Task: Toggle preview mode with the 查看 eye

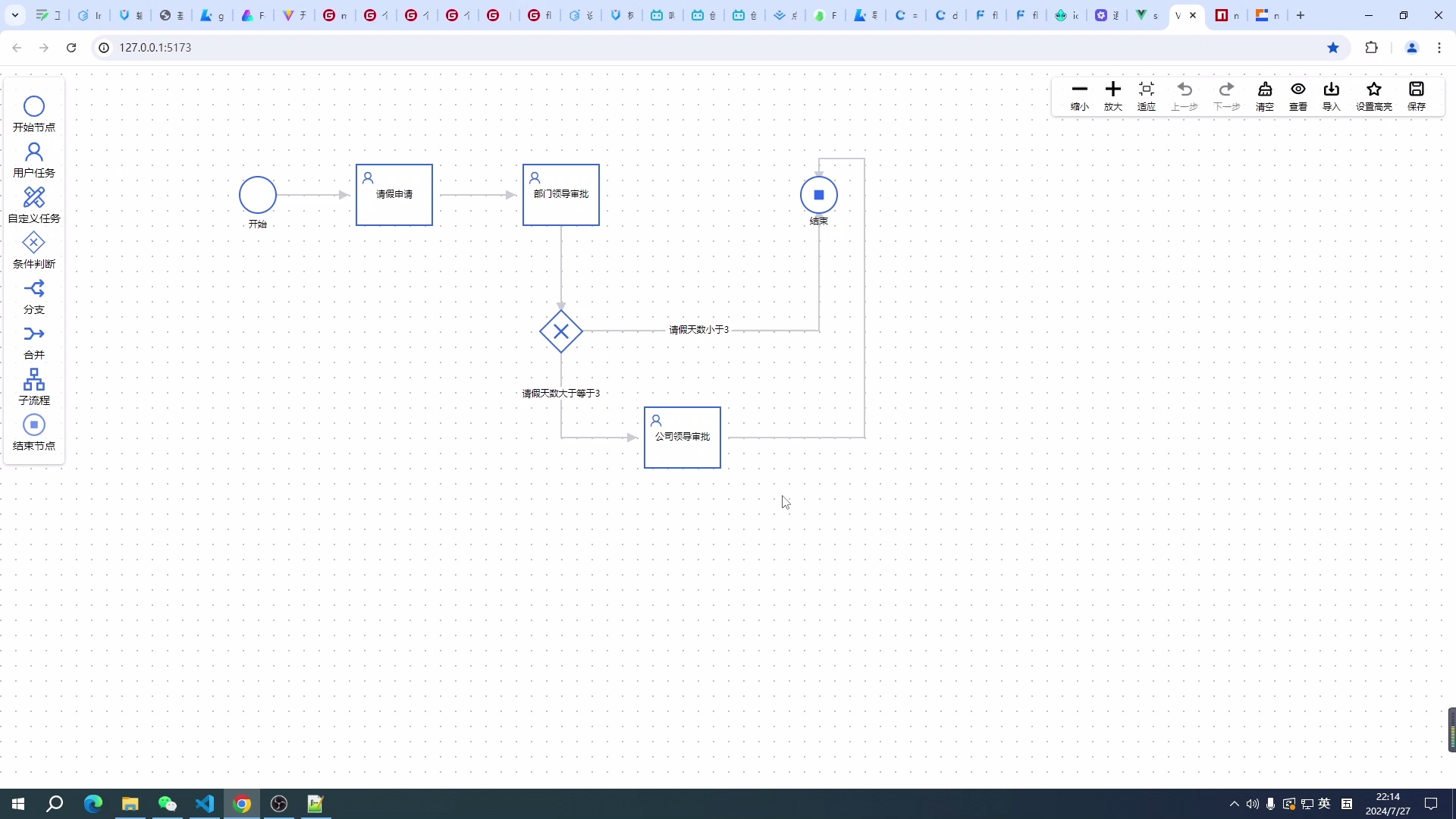Action: coord(1298,96)
